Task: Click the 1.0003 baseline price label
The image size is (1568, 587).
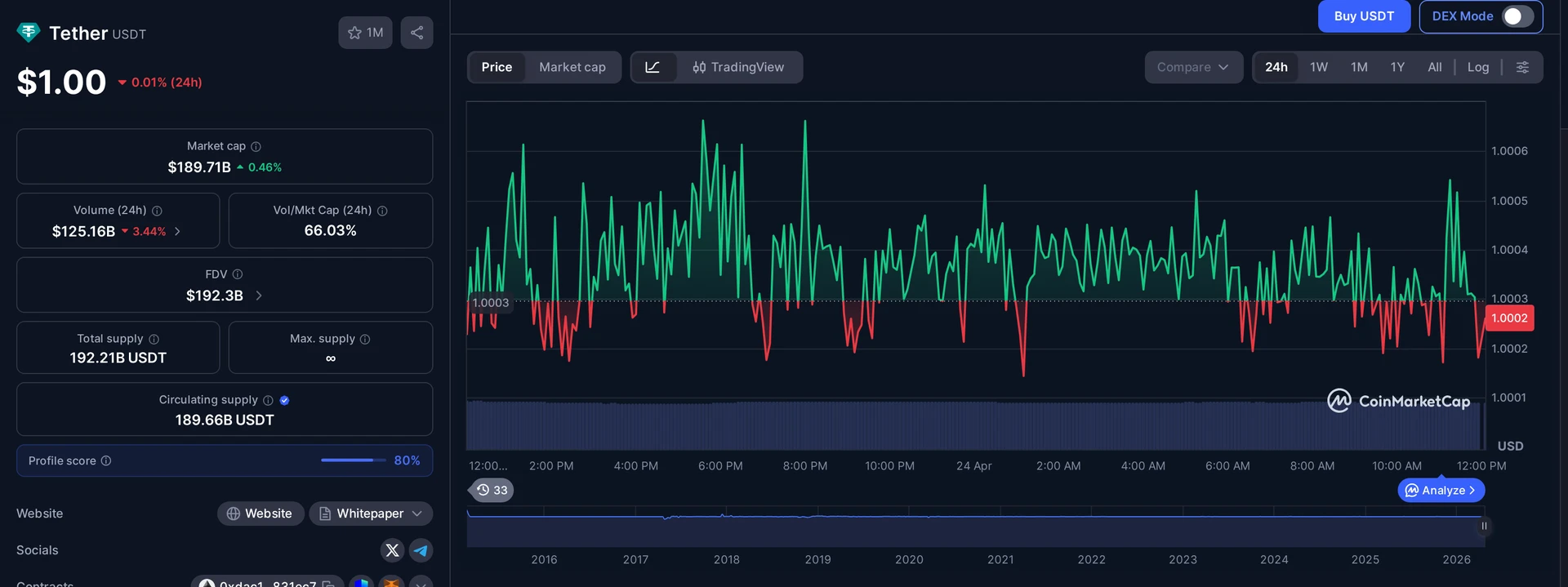Action: point(491,303)
